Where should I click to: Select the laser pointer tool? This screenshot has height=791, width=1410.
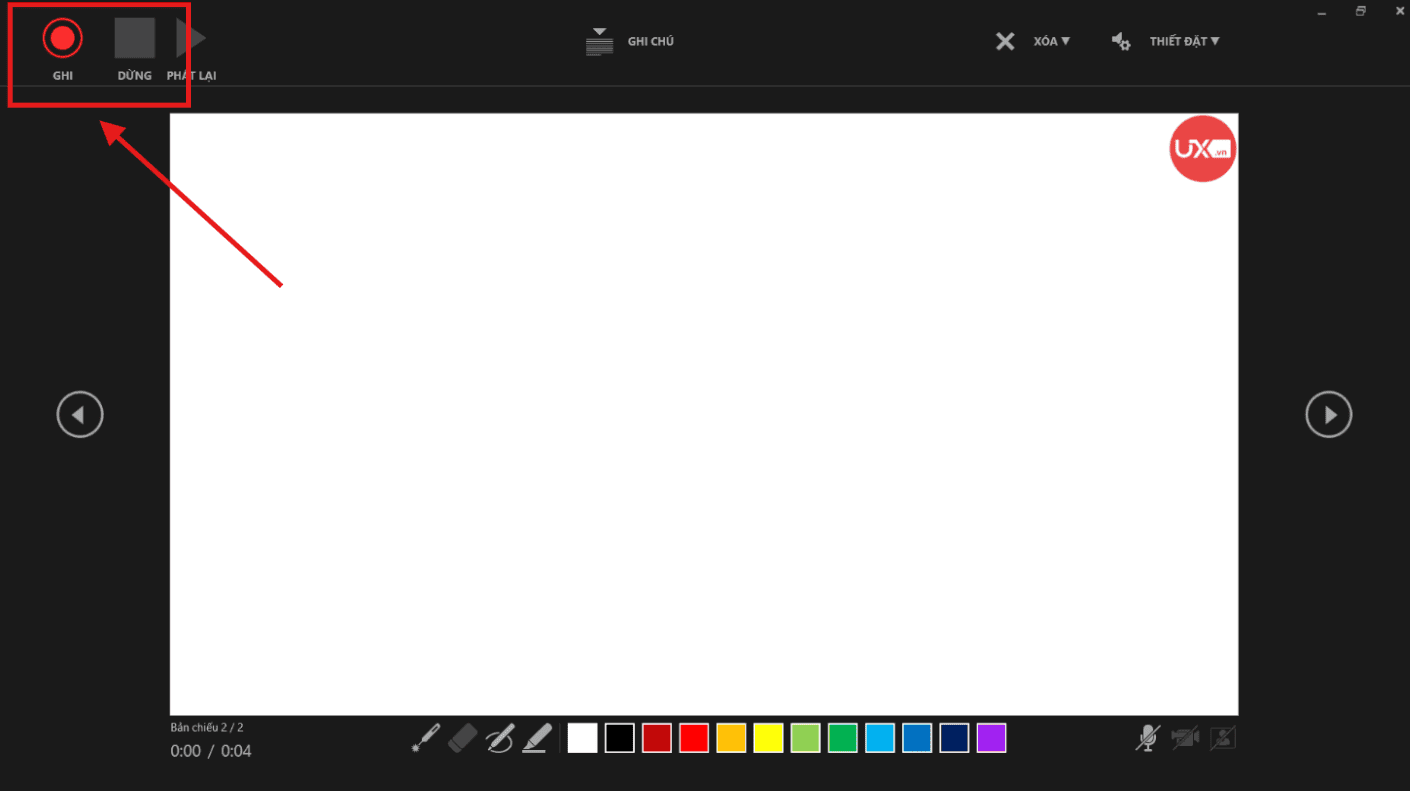tap(426, 738)
